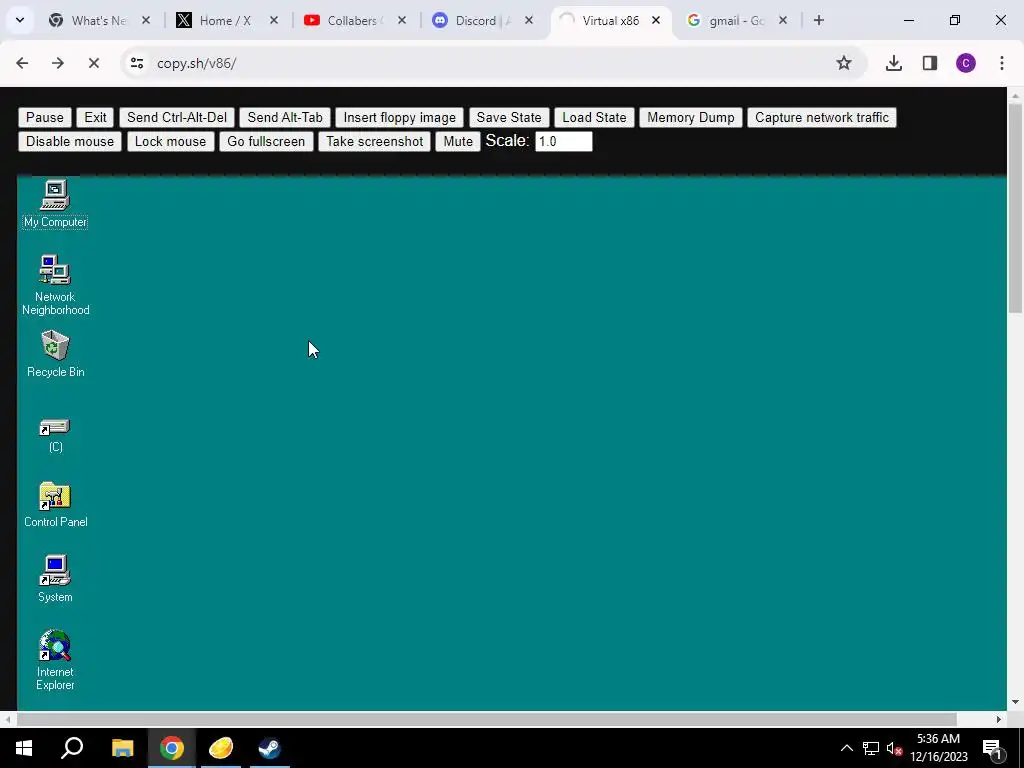Click the taskbar clock and date

(x=938, y=748)
